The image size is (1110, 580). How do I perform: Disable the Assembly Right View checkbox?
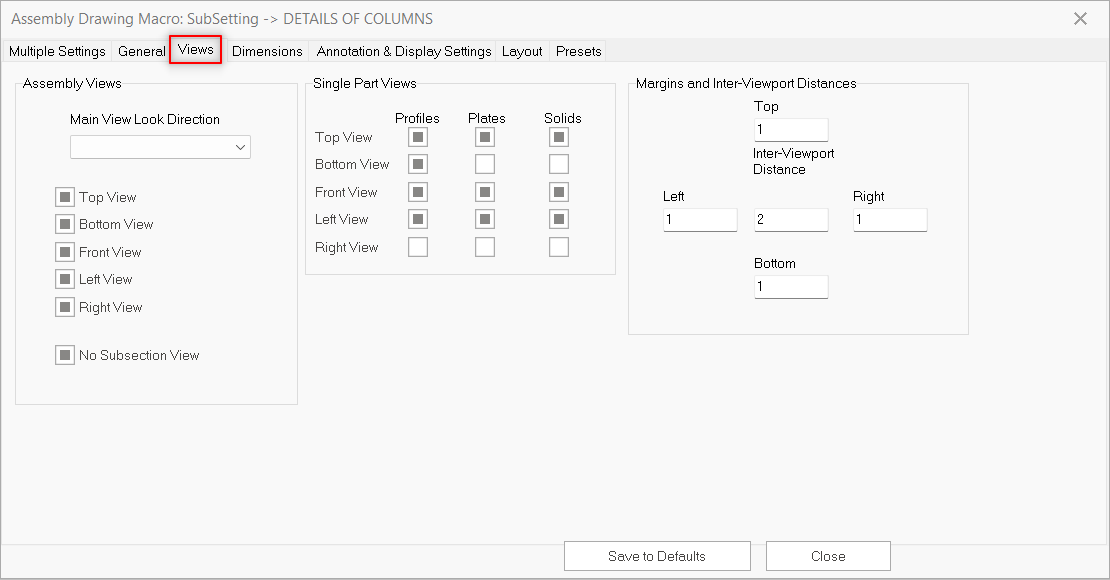coord(65,308)
